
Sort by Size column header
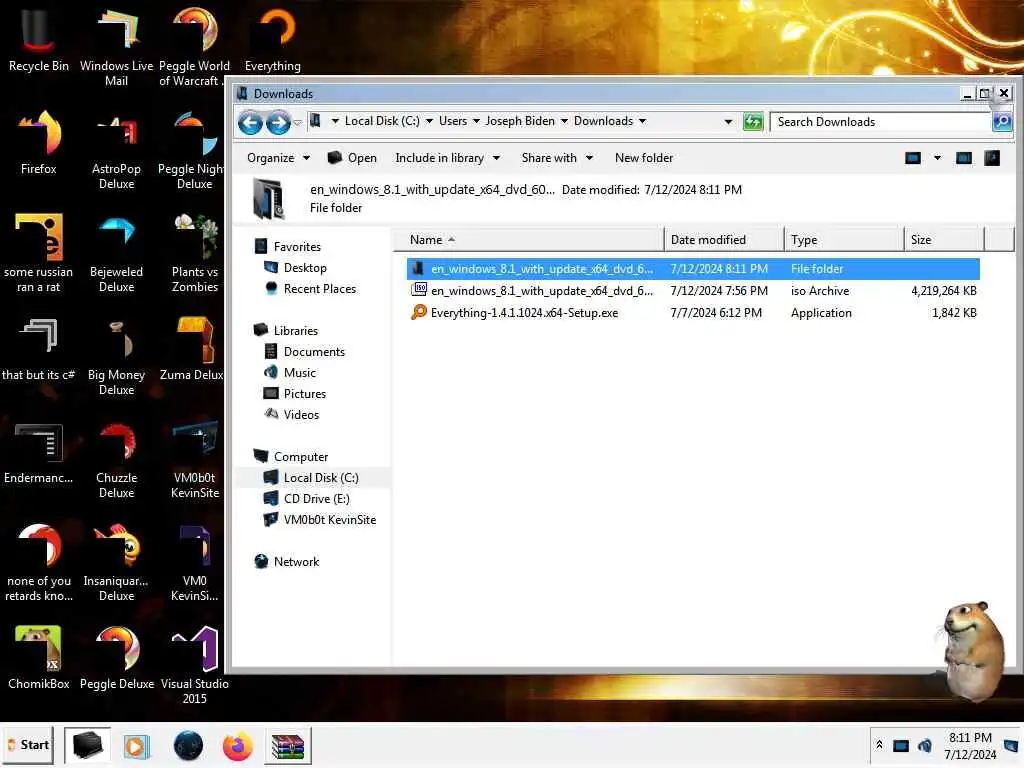point(944,240)
